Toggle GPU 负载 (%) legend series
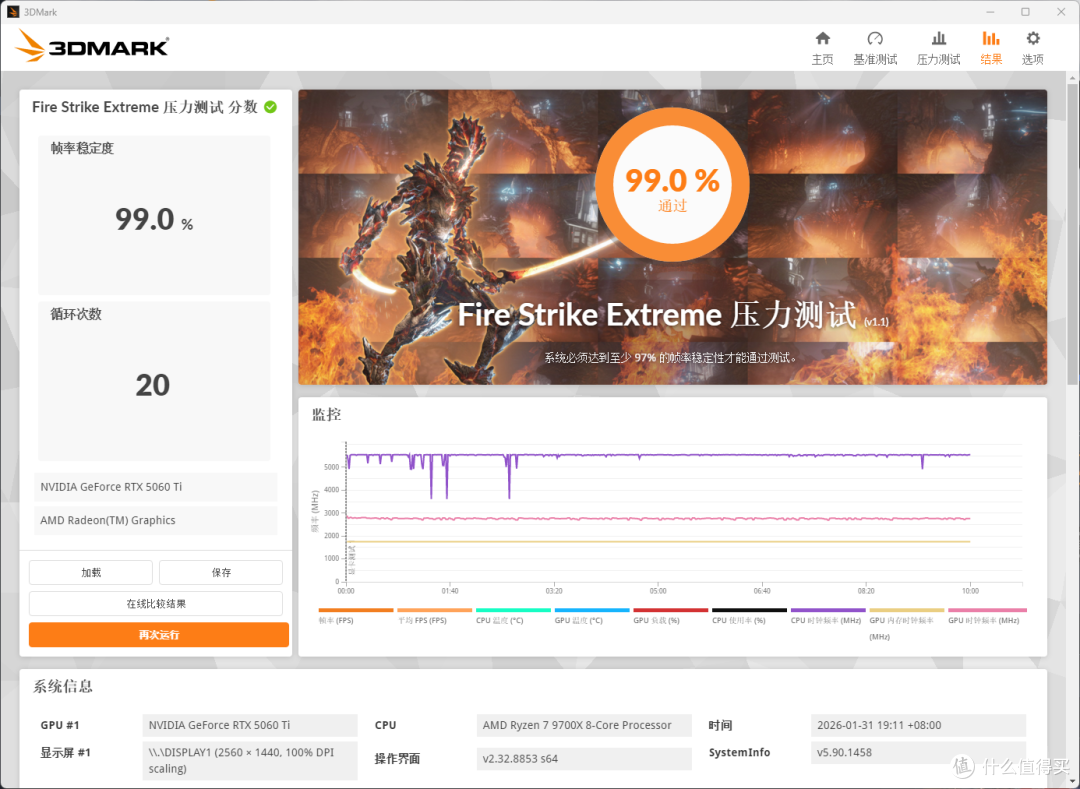 [x=670, y=616]
